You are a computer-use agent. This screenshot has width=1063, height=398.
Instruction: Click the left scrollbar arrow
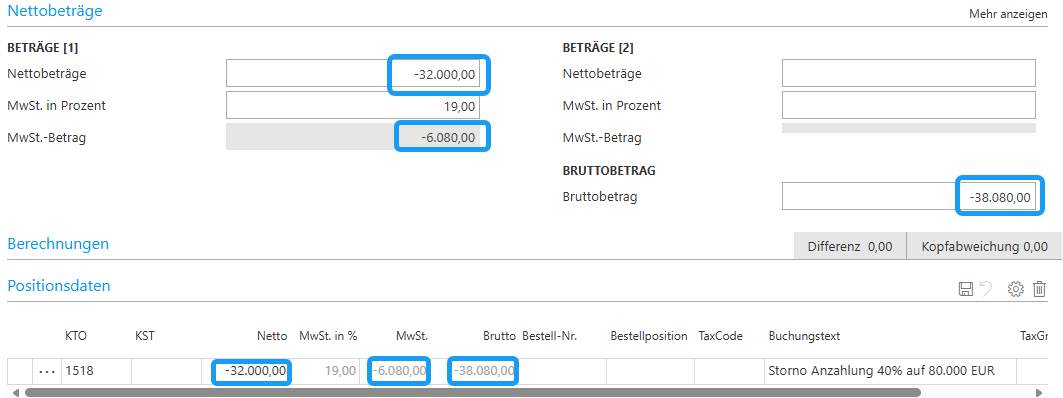16,392
